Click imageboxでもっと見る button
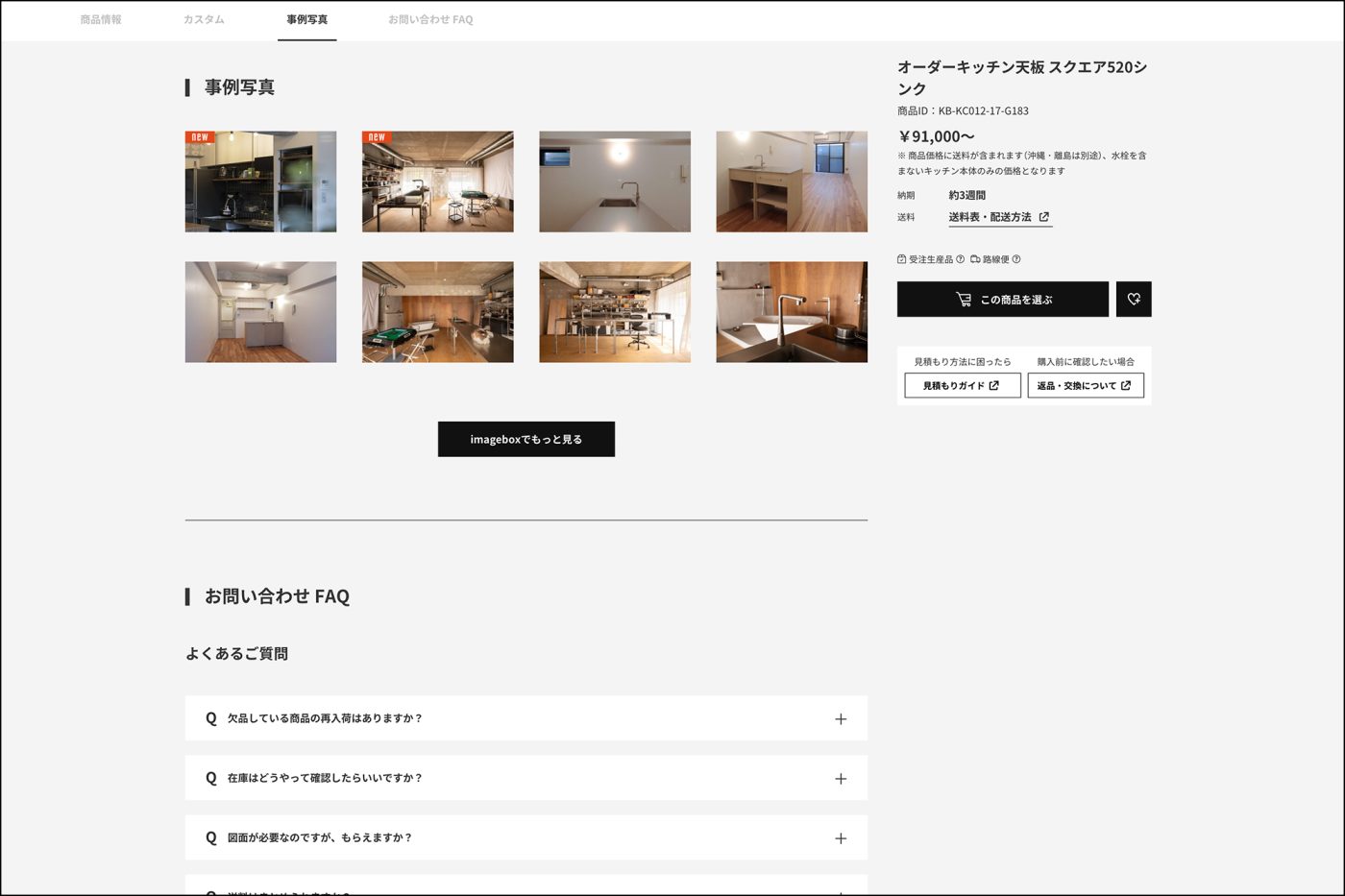Screen dimensions: 1345x896 coord(526,439)
